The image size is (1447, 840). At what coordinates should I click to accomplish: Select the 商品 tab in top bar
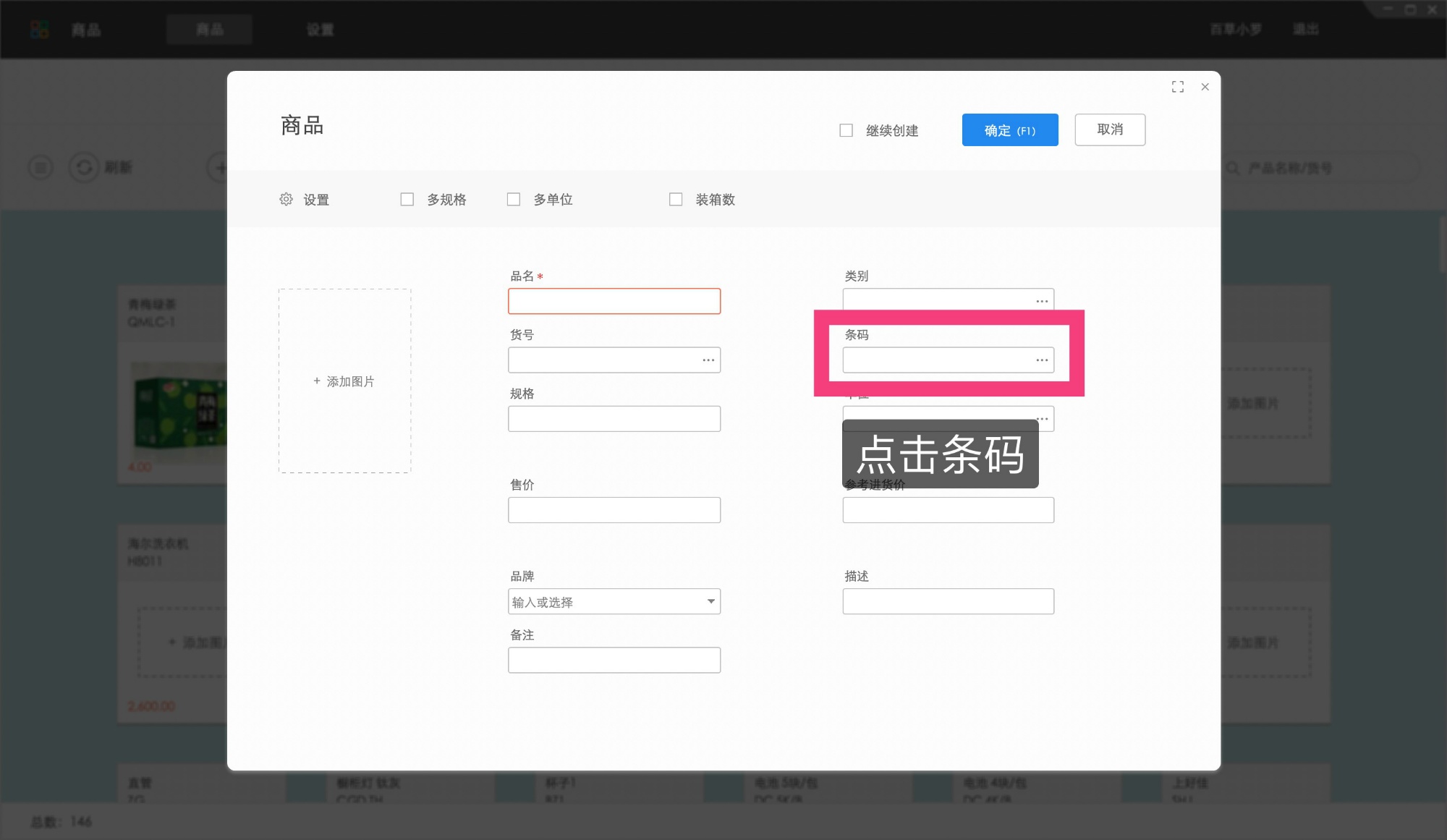209,29
